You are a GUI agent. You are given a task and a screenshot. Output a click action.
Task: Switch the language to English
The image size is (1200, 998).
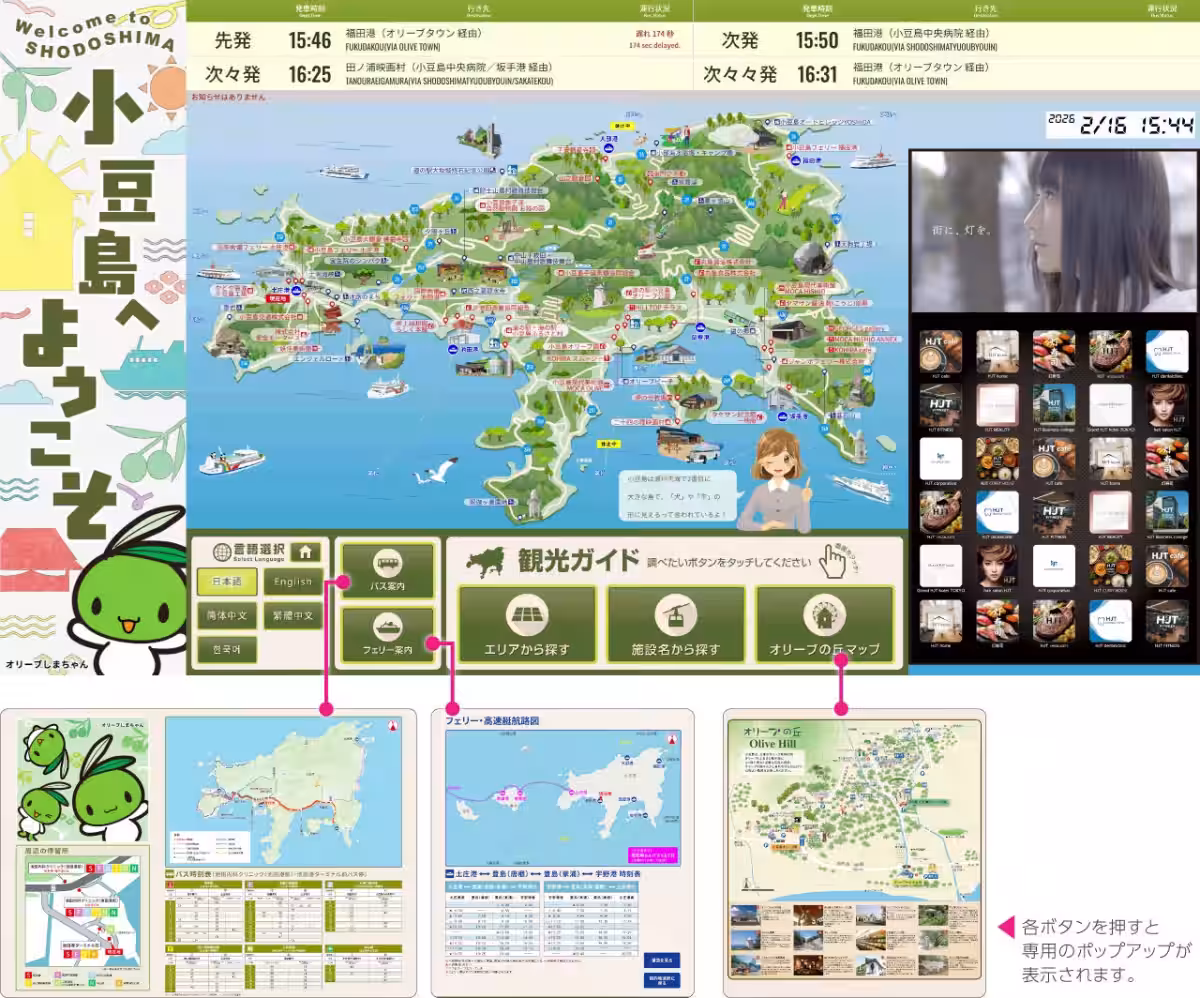[293, 581]
